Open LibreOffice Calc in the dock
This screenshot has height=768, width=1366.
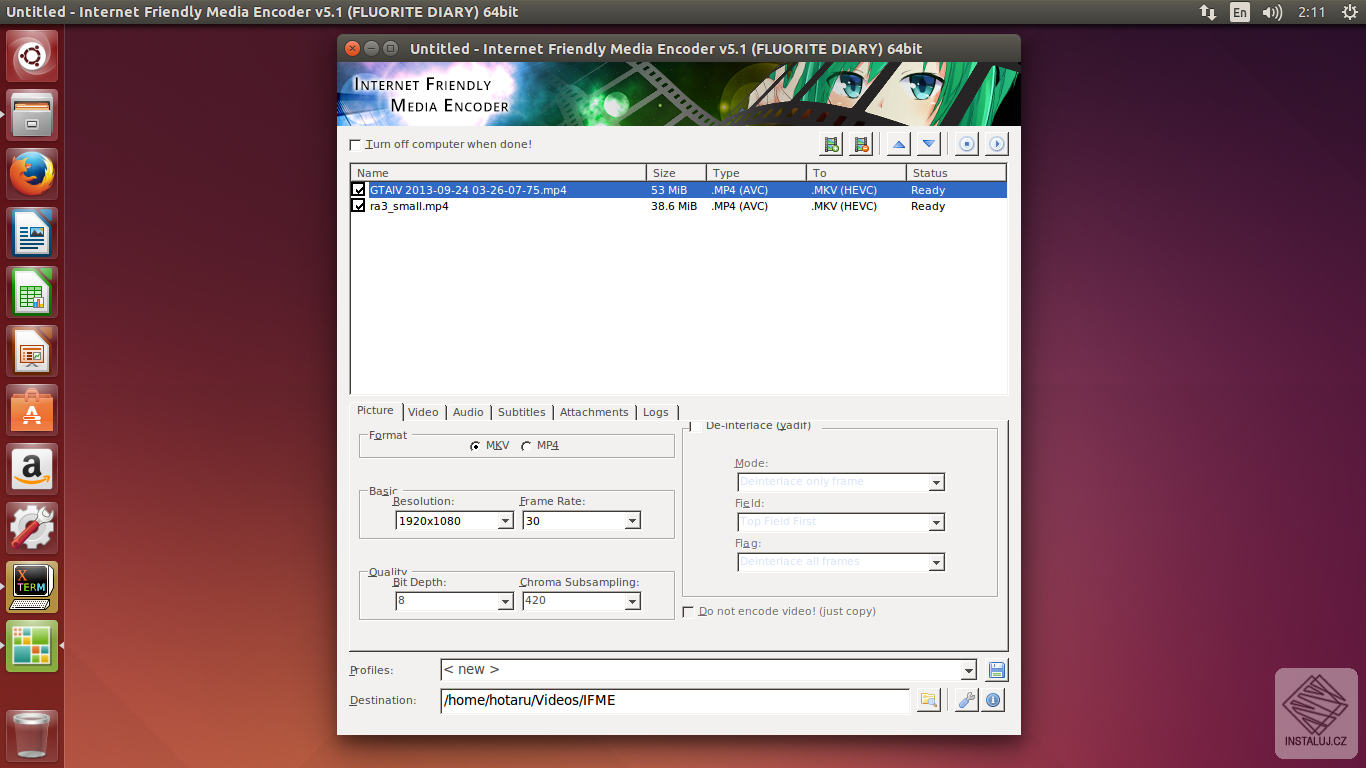tap(33, 292)
